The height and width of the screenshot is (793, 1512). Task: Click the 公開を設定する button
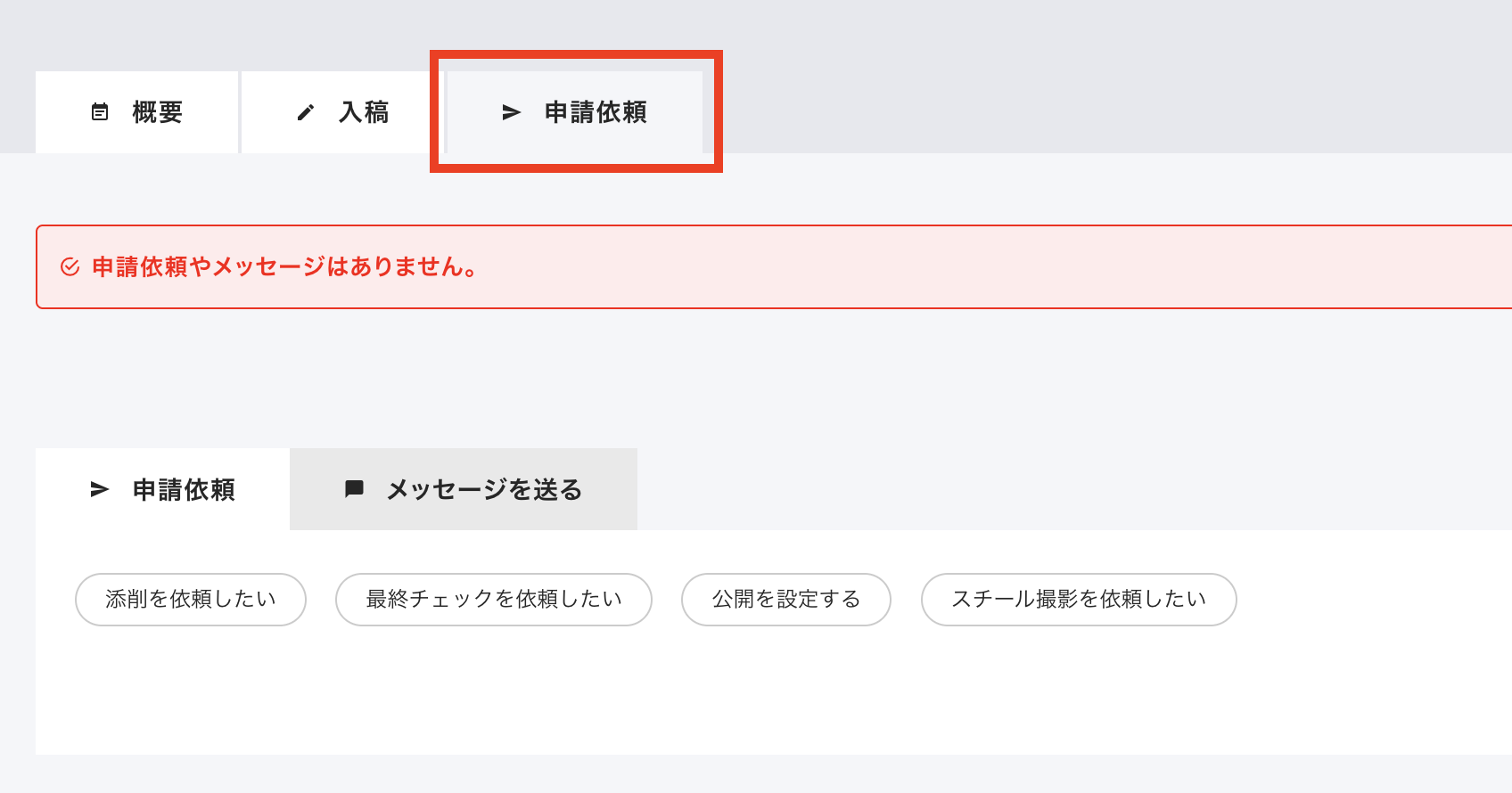(785, 599)
